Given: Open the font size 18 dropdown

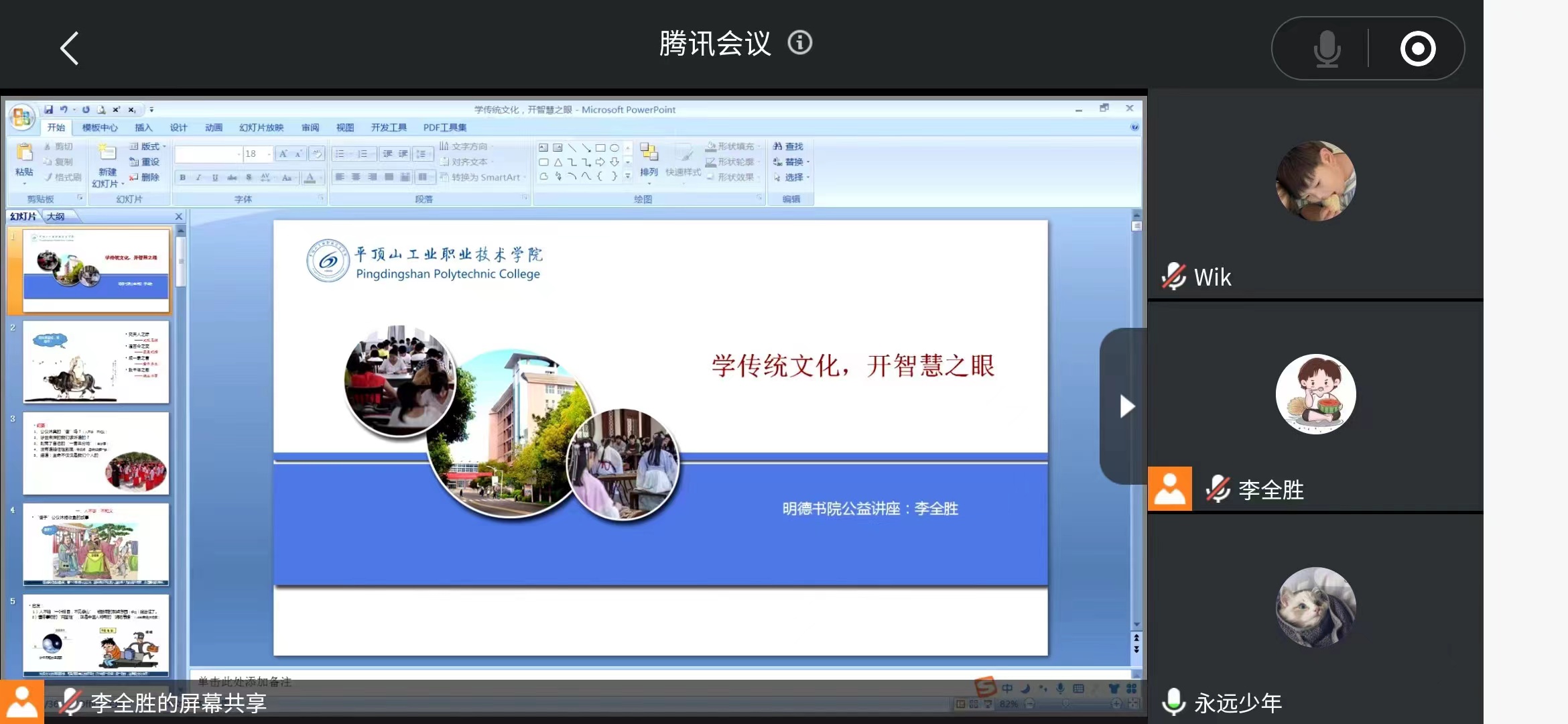Looking at the screenshot, I should (269, 154).
